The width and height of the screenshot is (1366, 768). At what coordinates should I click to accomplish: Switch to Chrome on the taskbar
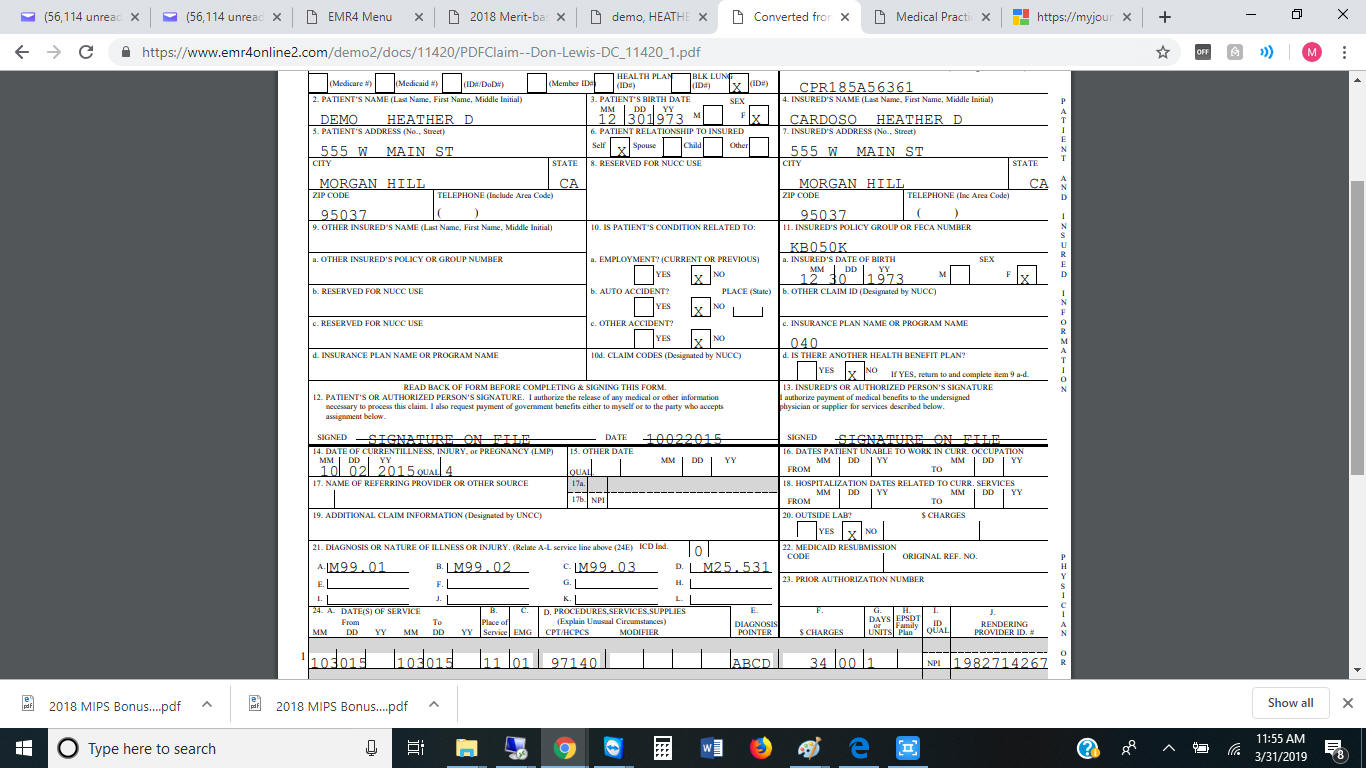pyautogui.click(x=564, y=748)
